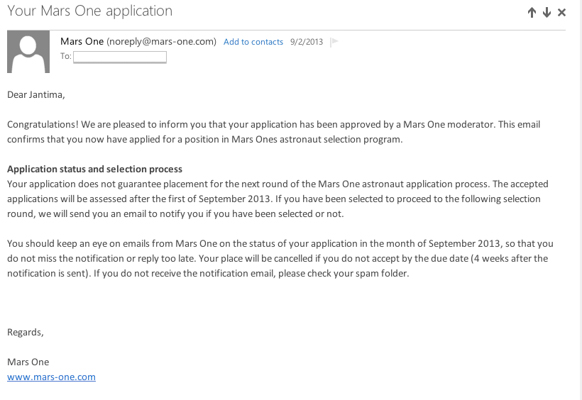Add Mars One to contacts
The height and width of the screenshot is (400, 582).
pyautogui.click(x=253, y=42)
